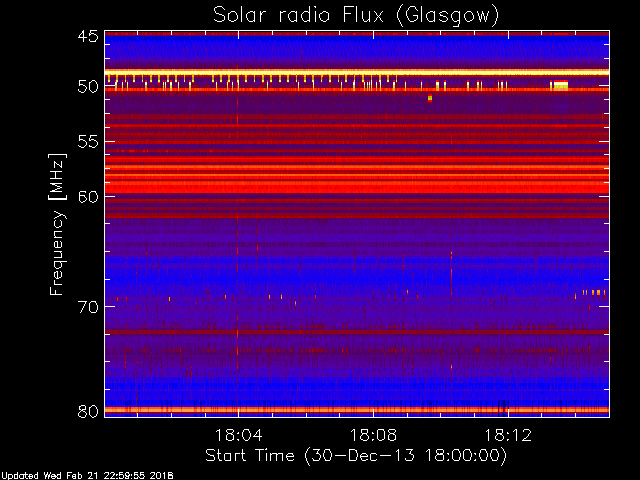640x480 pixels.
Task: Select the 60 MHz tick label
Action: (x=87, y=196)
